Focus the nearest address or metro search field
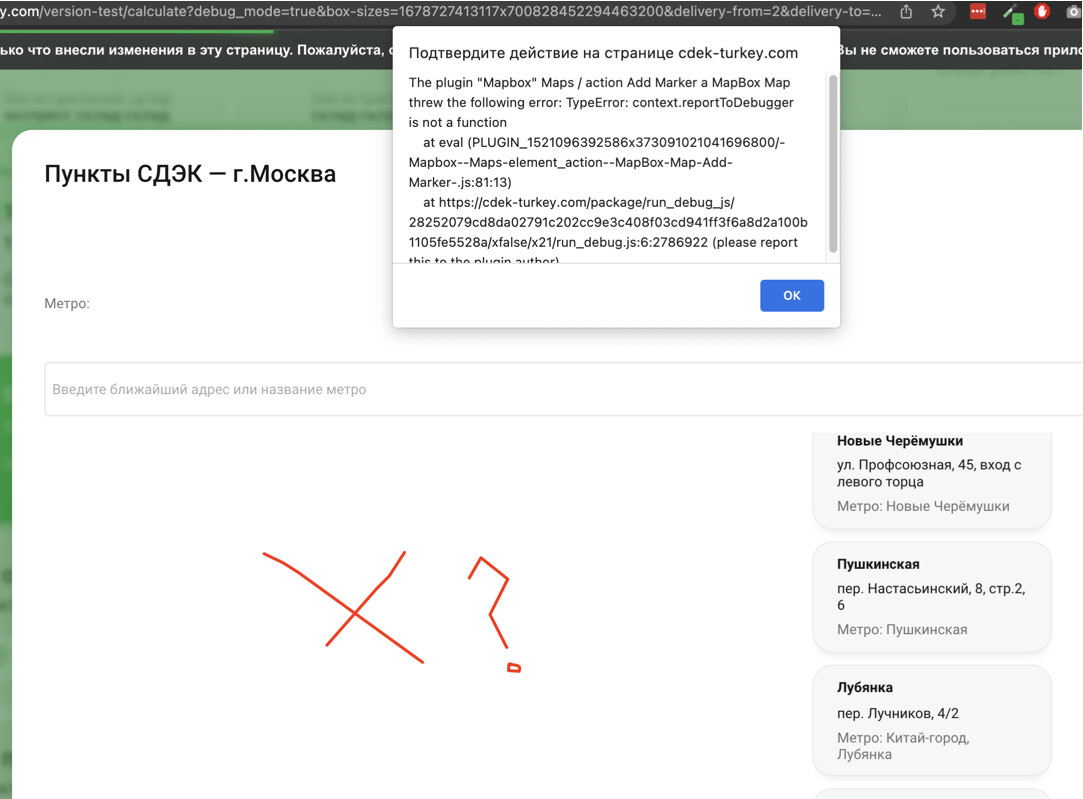Screen dimensions: 1083x799 (563, 389)
